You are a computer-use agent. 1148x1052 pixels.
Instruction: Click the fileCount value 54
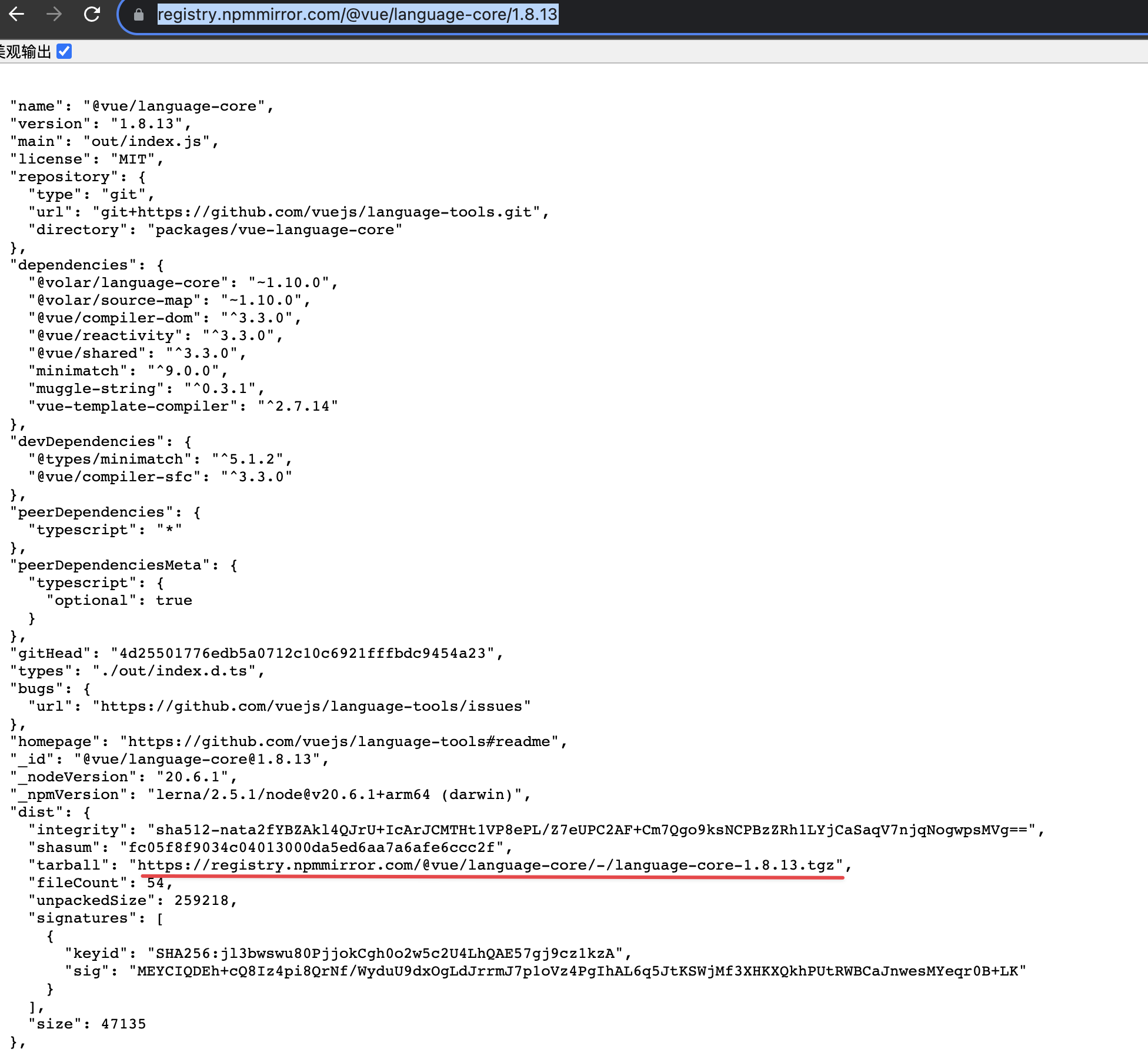pos(156,883)
